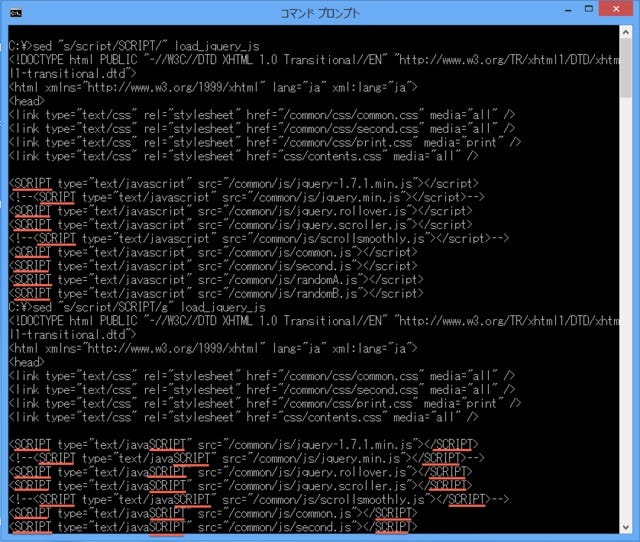
Task: Close the Command Prompt window
Action: tap(612, 13)
